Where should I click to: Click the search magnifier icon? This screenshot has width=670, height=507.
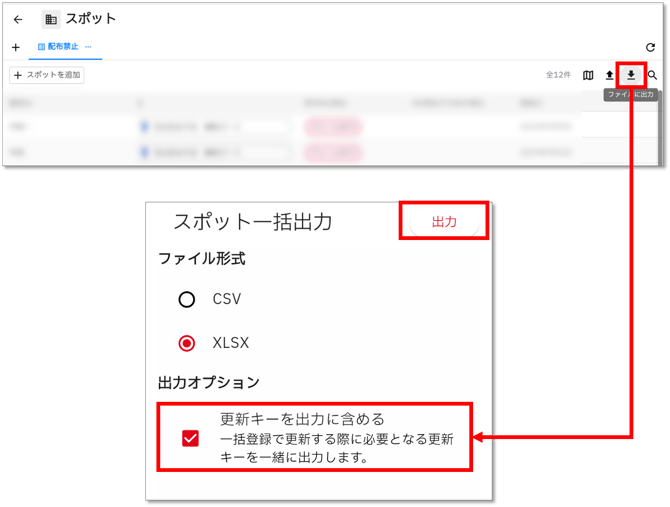652,75
